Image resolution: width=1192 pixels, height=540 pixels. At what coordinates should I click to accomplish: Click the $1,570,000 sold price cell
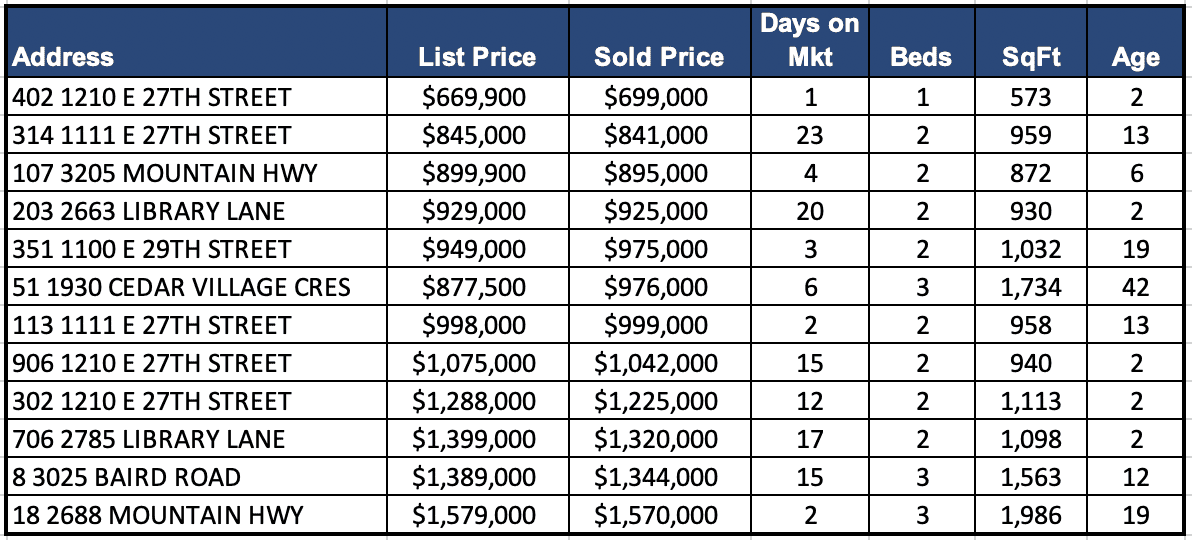pyautogui.click(x=658, y=516)
